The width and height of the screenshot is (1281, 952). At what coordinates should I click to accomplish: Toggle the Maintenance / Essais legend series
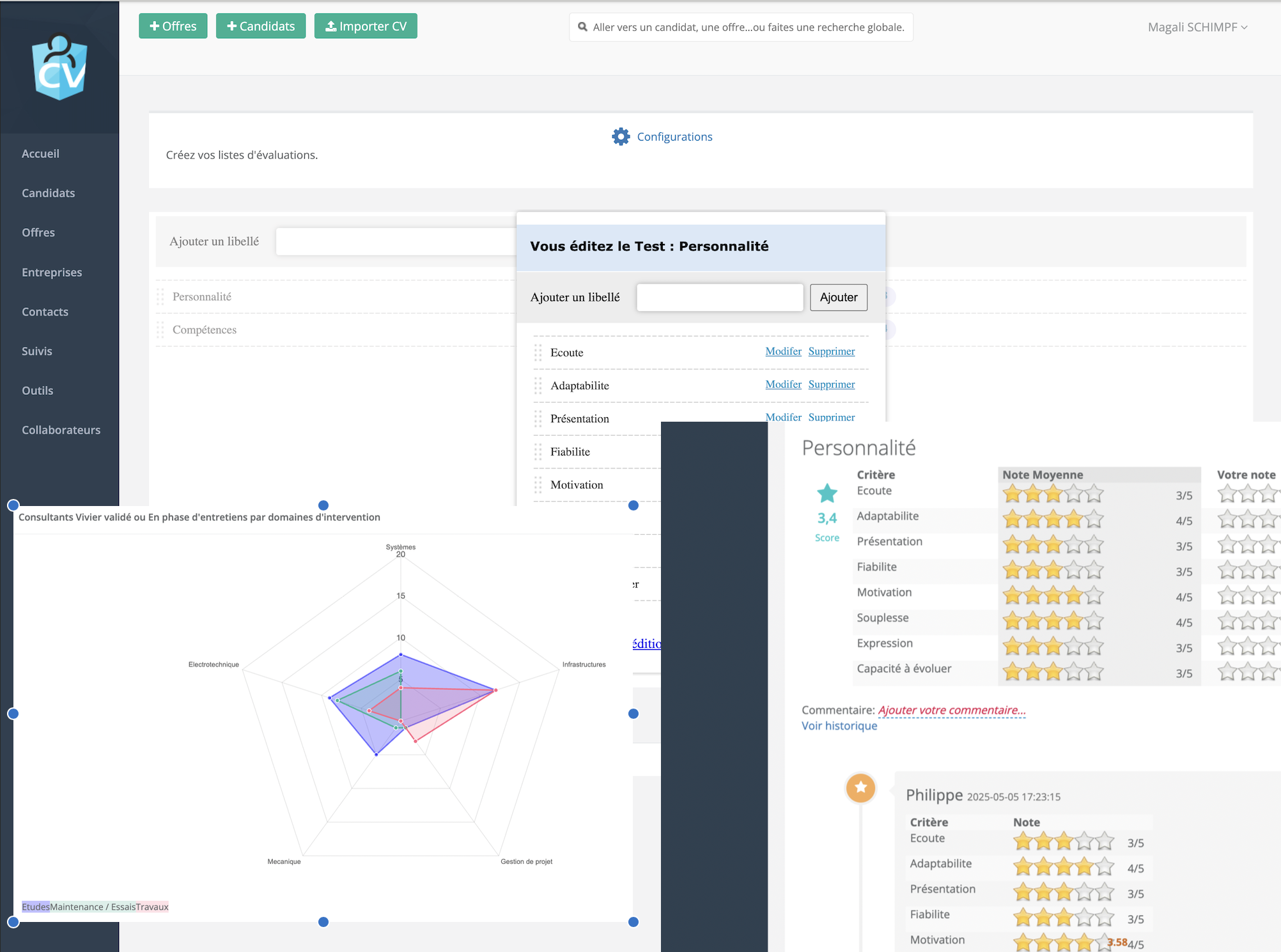click(93, 907)
